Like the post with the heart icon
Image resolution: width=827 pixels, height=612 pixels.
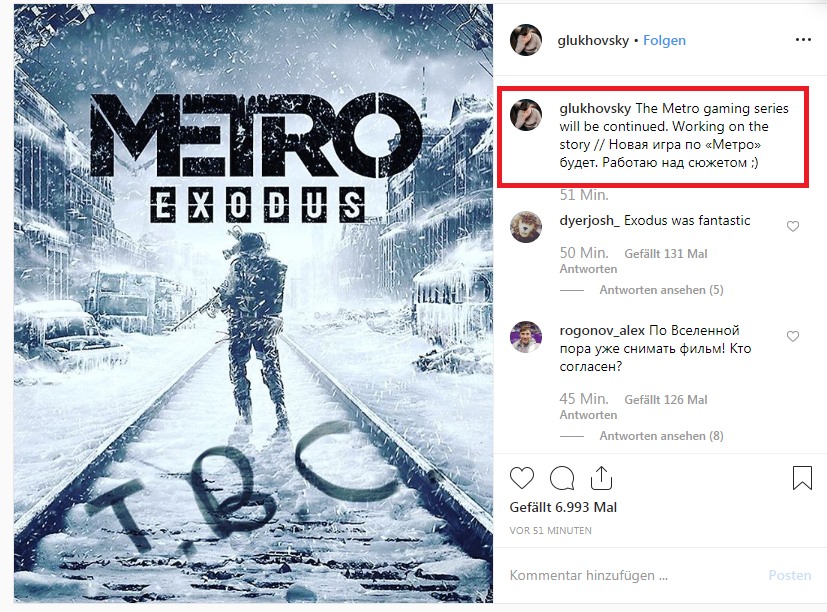click(x=522, y=479)
